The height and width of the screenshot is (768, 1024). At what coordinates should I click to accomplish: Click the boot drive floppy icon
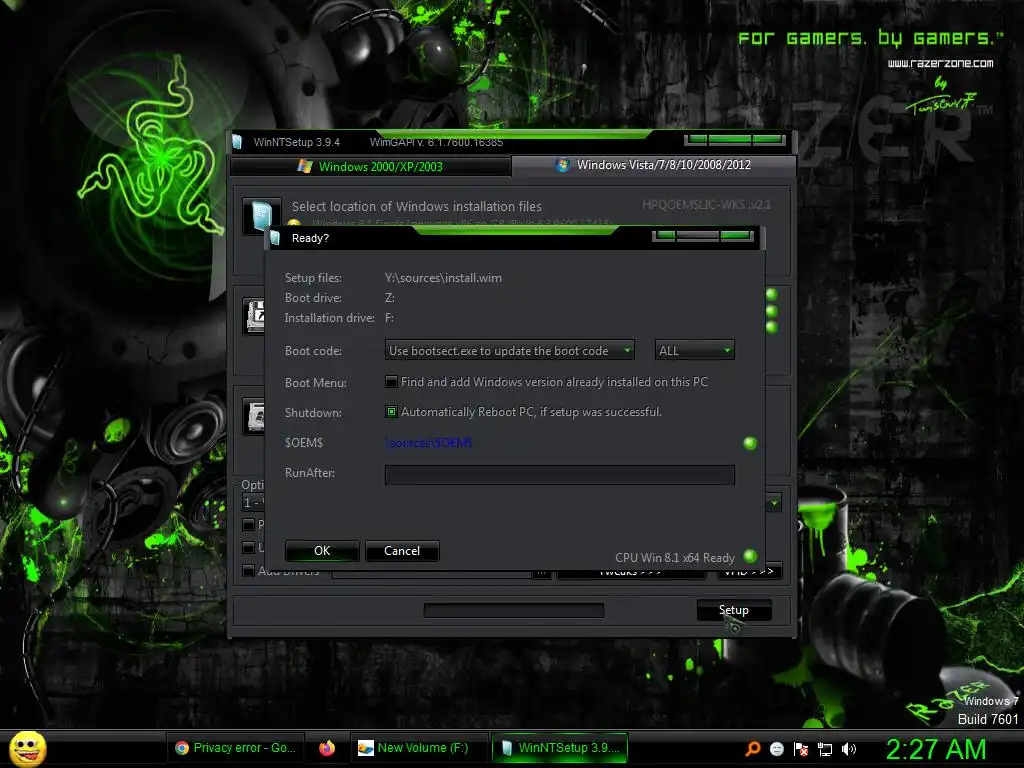pos(254,316)
